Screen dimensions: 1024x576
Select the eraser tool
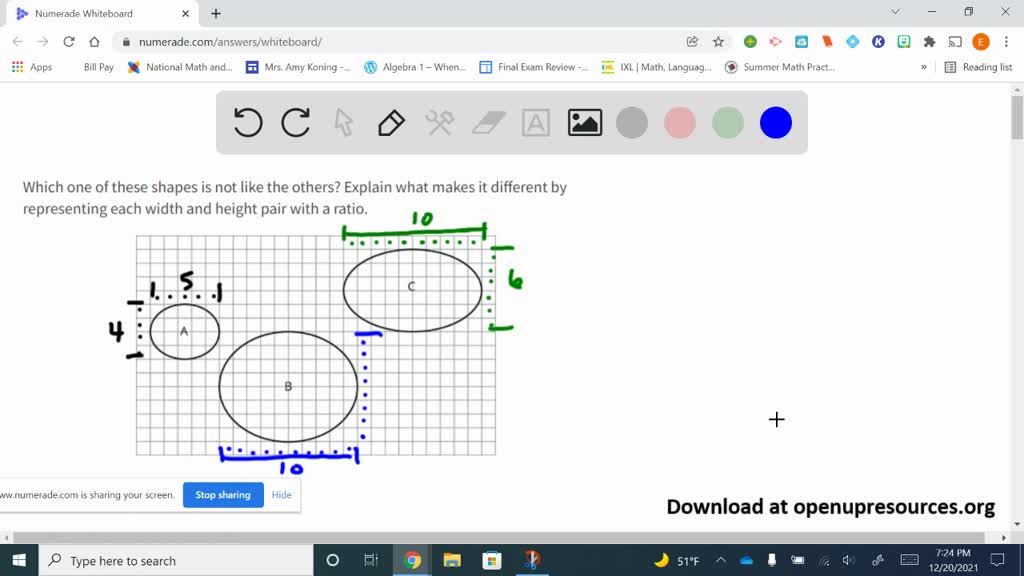pyautogui.click(x=487, y=122)
